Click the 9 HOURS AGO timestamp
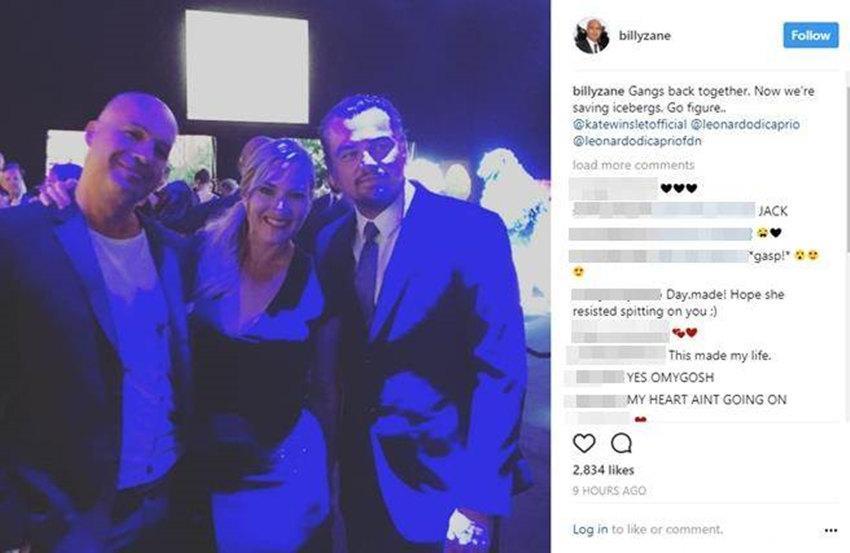This screenshot has width=850, height=553. point(609,491)
